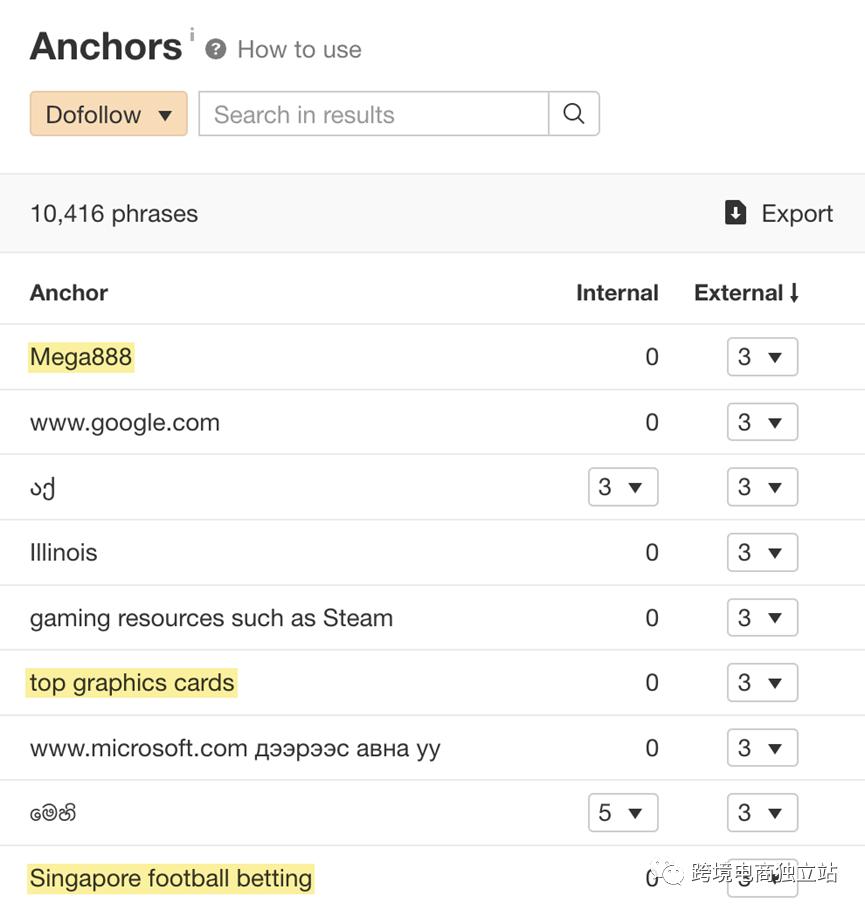
Task: Sort by External column header
Action: 746,293
